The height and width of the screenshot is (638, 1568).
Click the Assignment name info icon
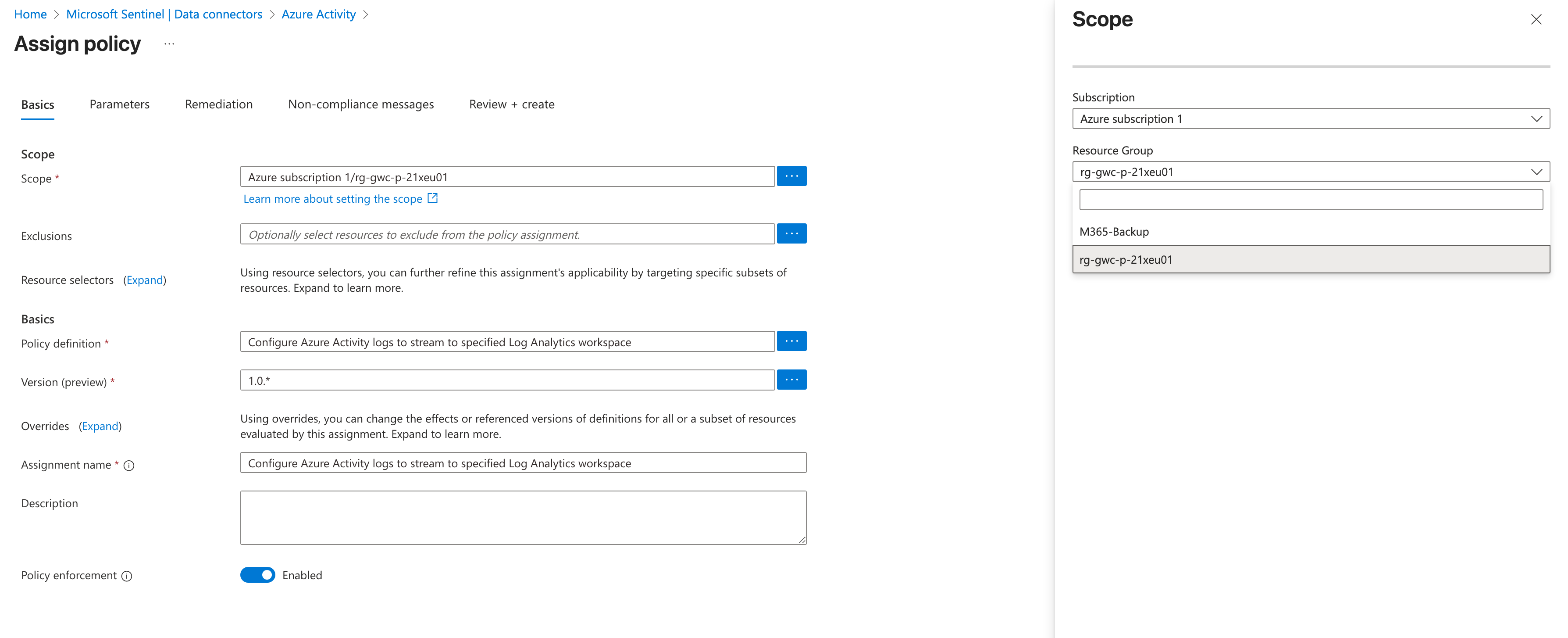[x=129, y=466]
